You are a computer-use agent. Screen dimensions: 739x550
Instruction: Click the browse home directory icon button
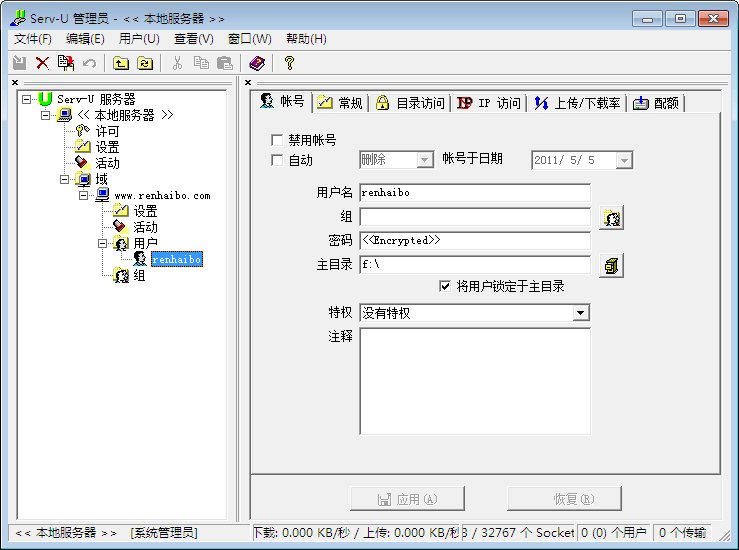coord(611,265)
